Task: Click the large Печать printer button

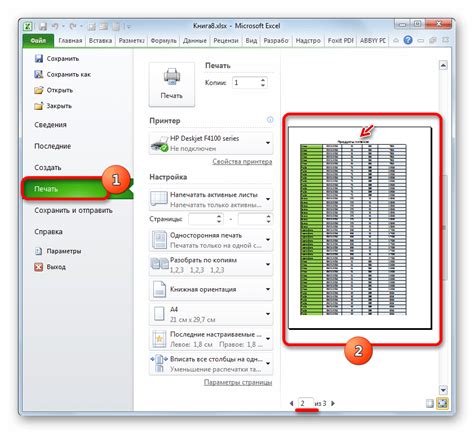Action: 171,84
